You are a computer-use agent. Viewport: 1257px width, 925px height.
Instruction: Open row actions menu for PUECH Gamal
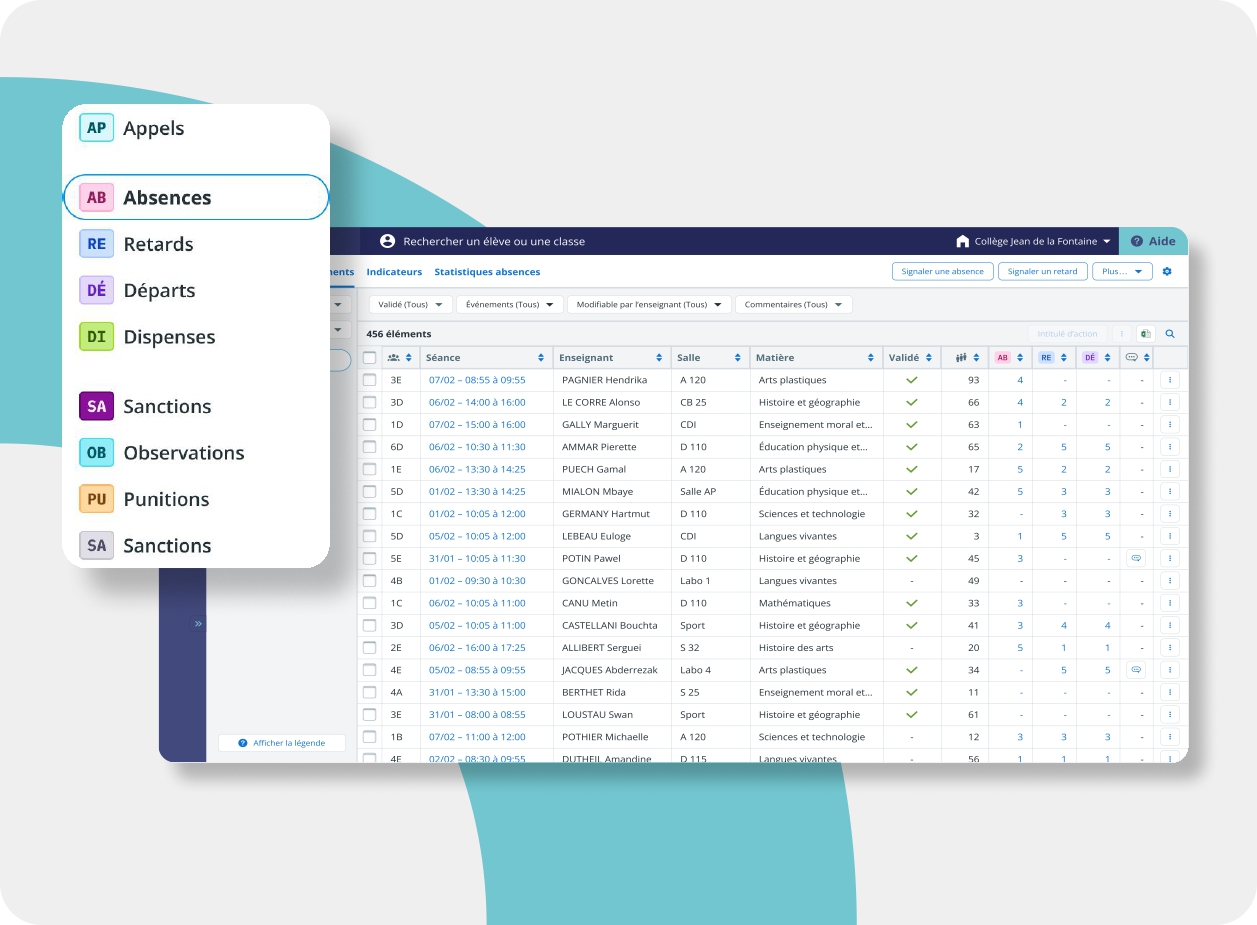coord(1170,469)
